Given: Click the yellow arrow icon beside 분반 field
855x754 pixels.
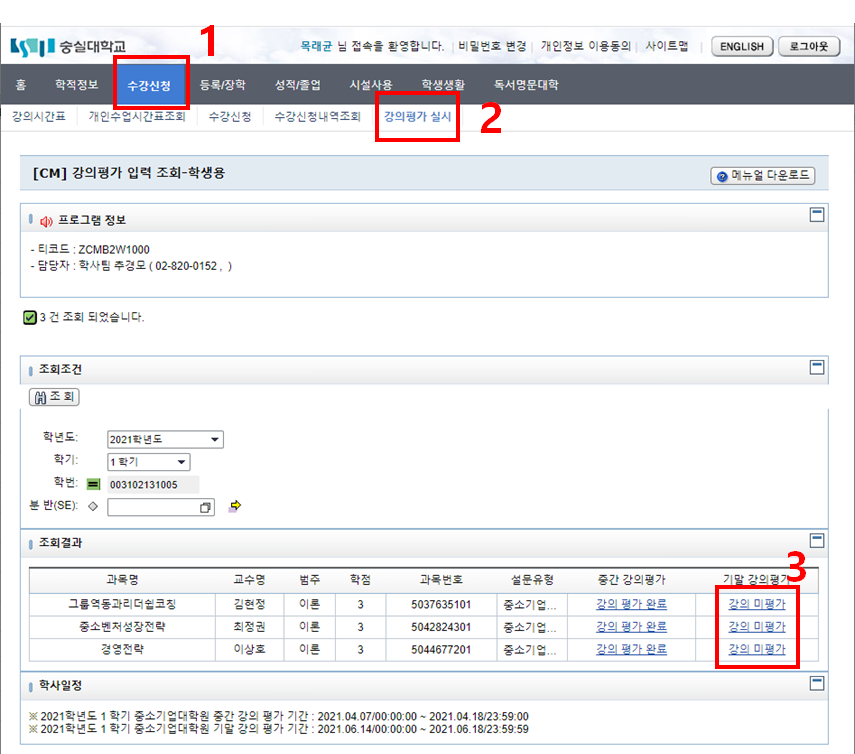Looking at the screenshot, I should [x=235, y=506].
